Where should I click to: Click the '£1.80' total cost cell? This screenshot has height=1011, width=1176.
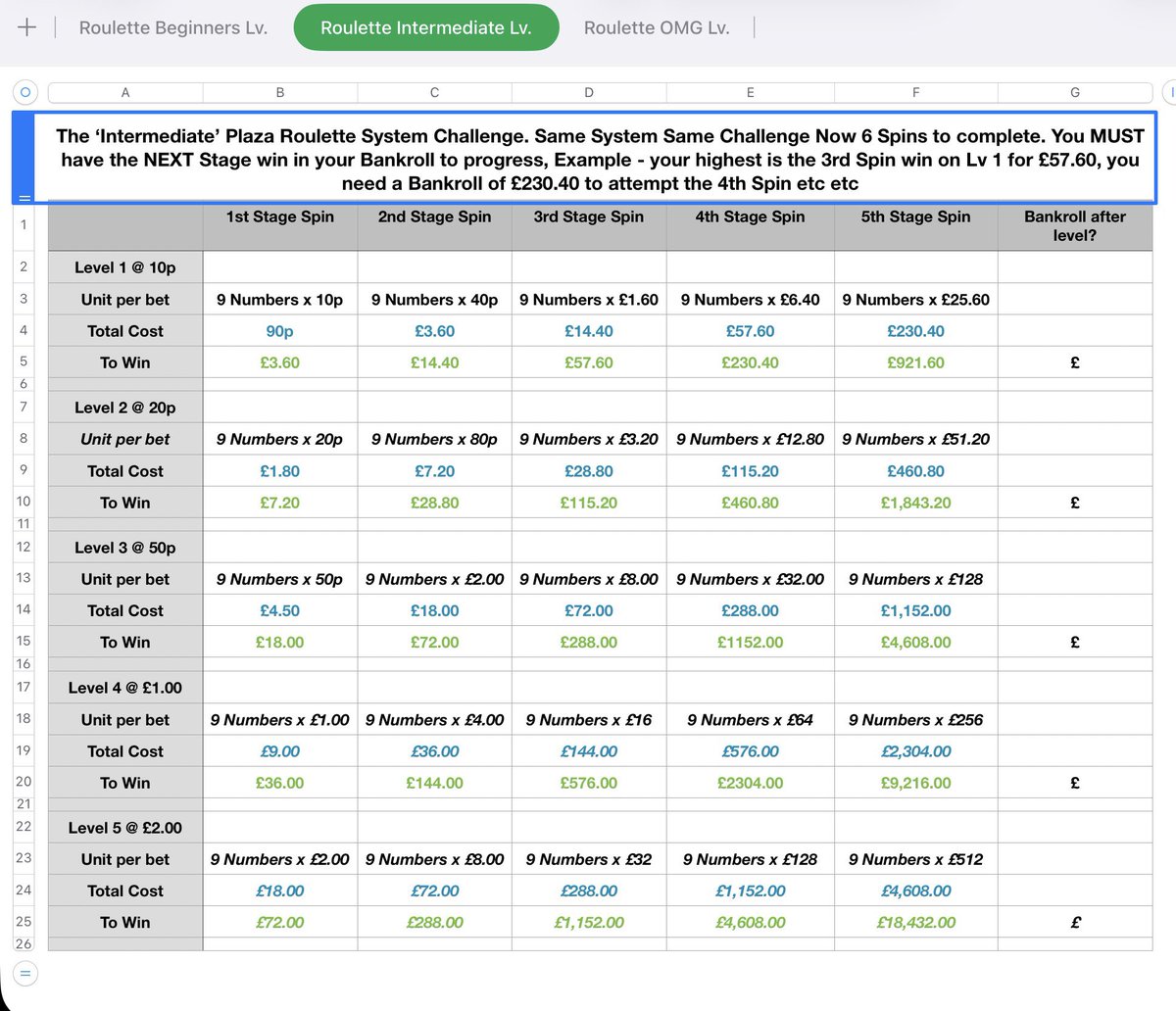(x=280, y=471)
